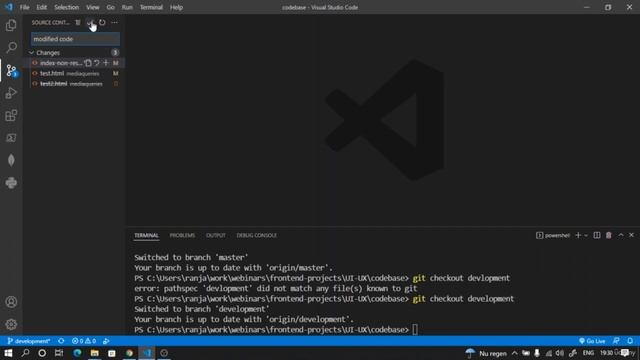Close the terminal panel
Image resolution: width=640 pixels, height=360 pixels.
pyautogui.click(x=631, y=236)
